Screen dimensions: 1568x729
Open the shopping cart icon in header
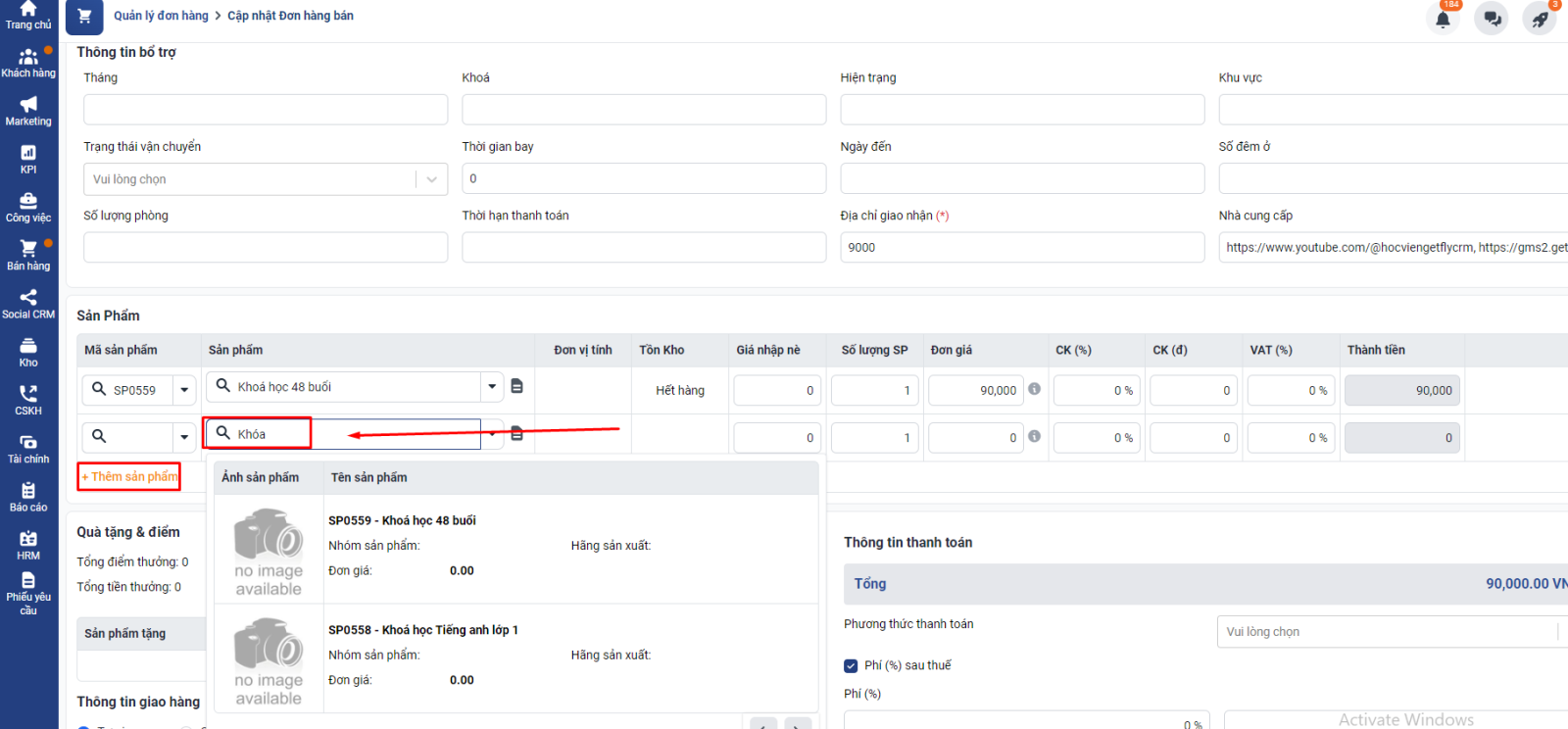pos(84,17)
